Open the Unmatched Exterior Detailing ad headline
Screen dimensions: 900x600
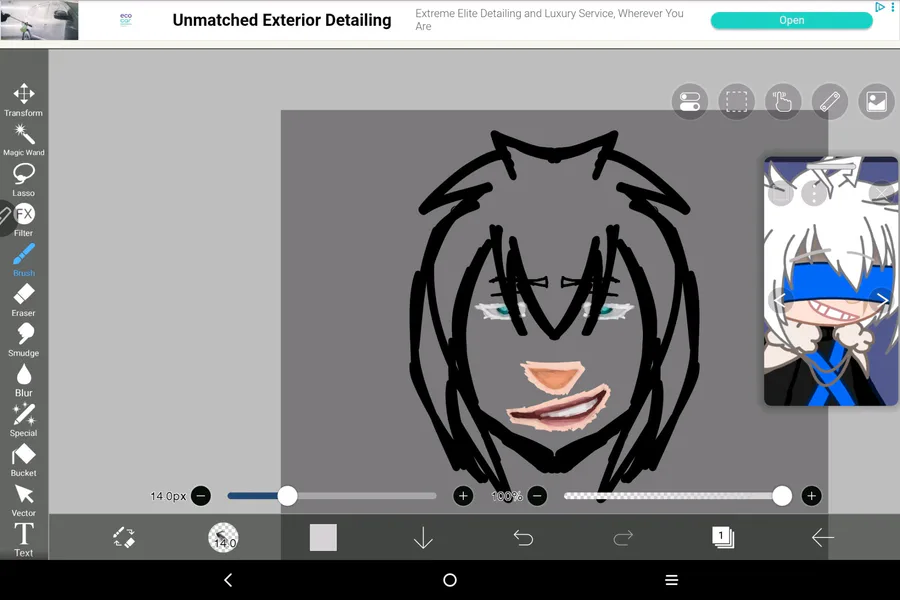tap(282, 20)
